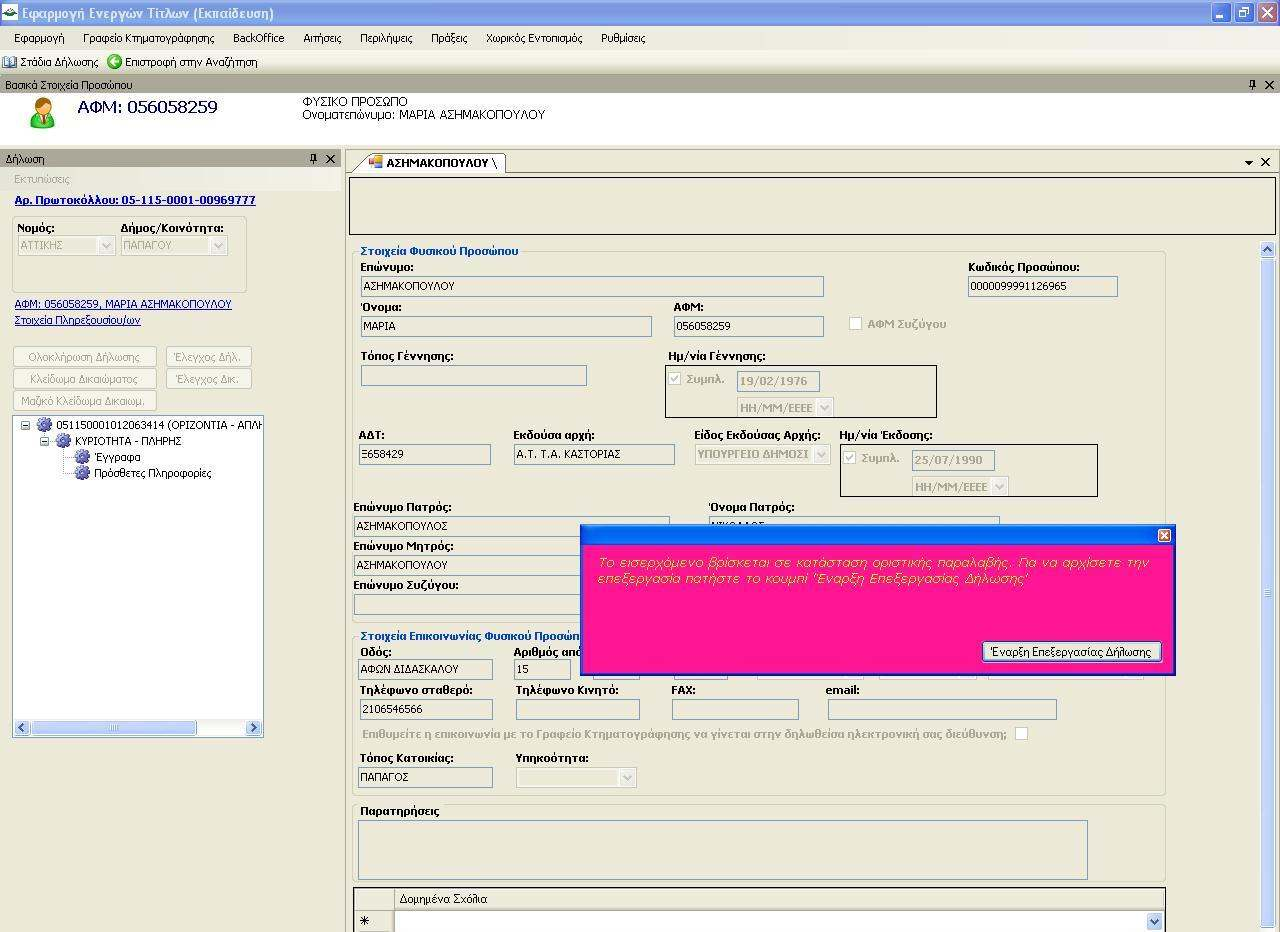
Task: Click the gear icon next to ΚΥΡΙΟΤΗΤΑ - ΠΛΗΡΗΣ
Action: pos(63,441)
